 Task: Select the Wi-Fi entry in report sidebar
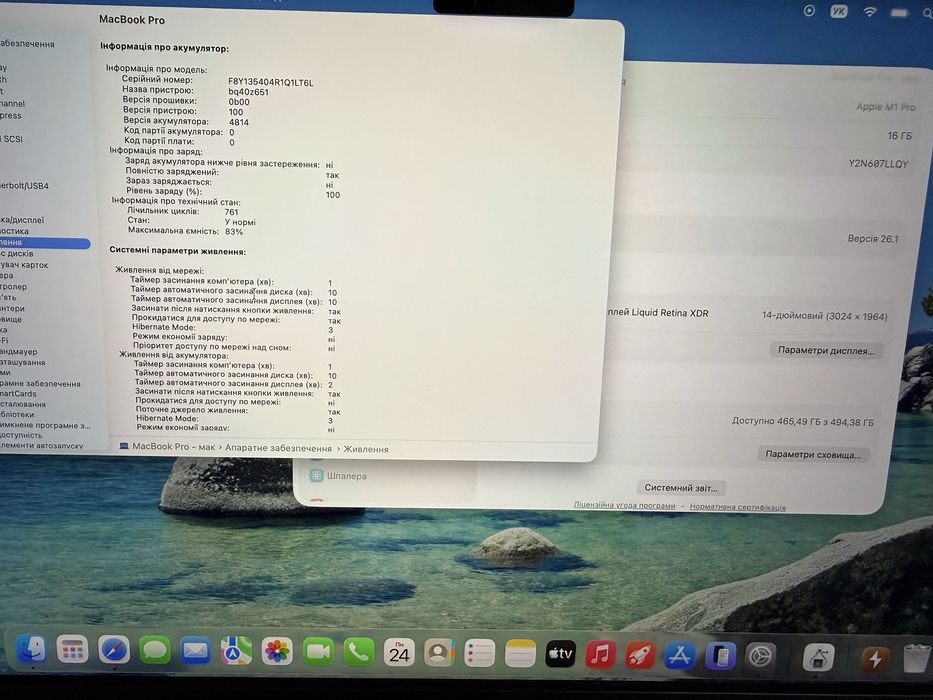click(4, 340)
